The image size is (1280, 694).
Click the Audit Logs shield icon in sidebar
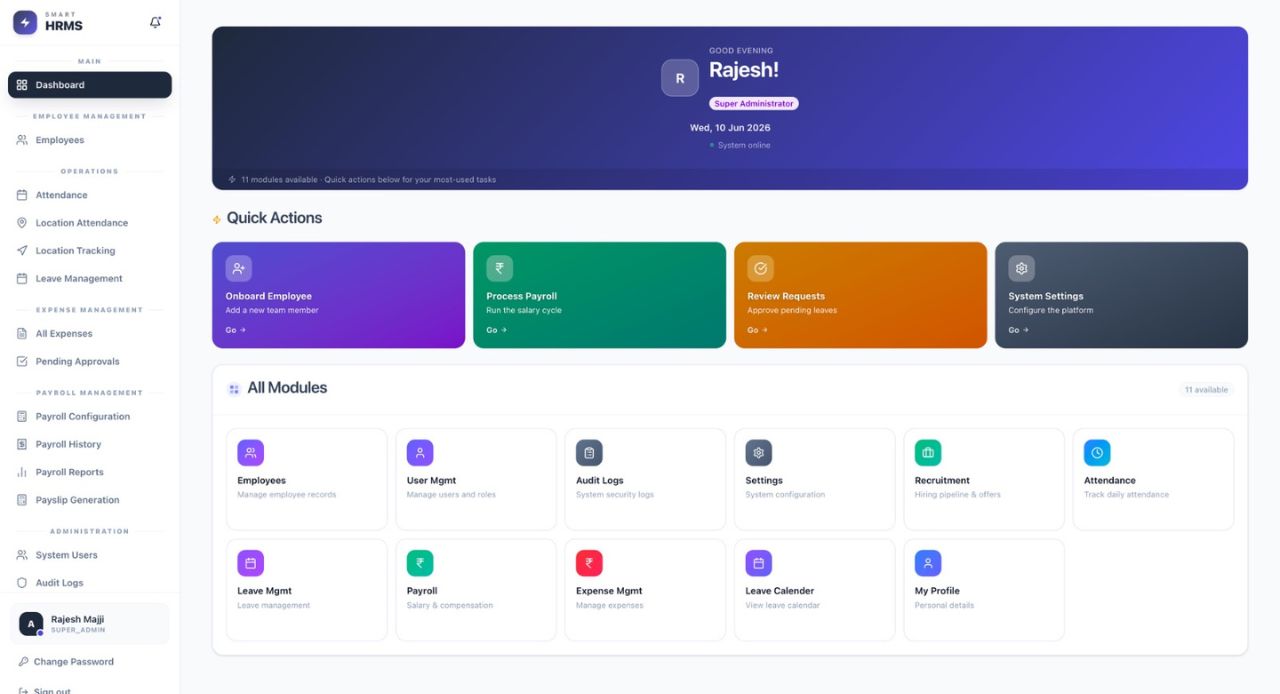coord(22,583)
